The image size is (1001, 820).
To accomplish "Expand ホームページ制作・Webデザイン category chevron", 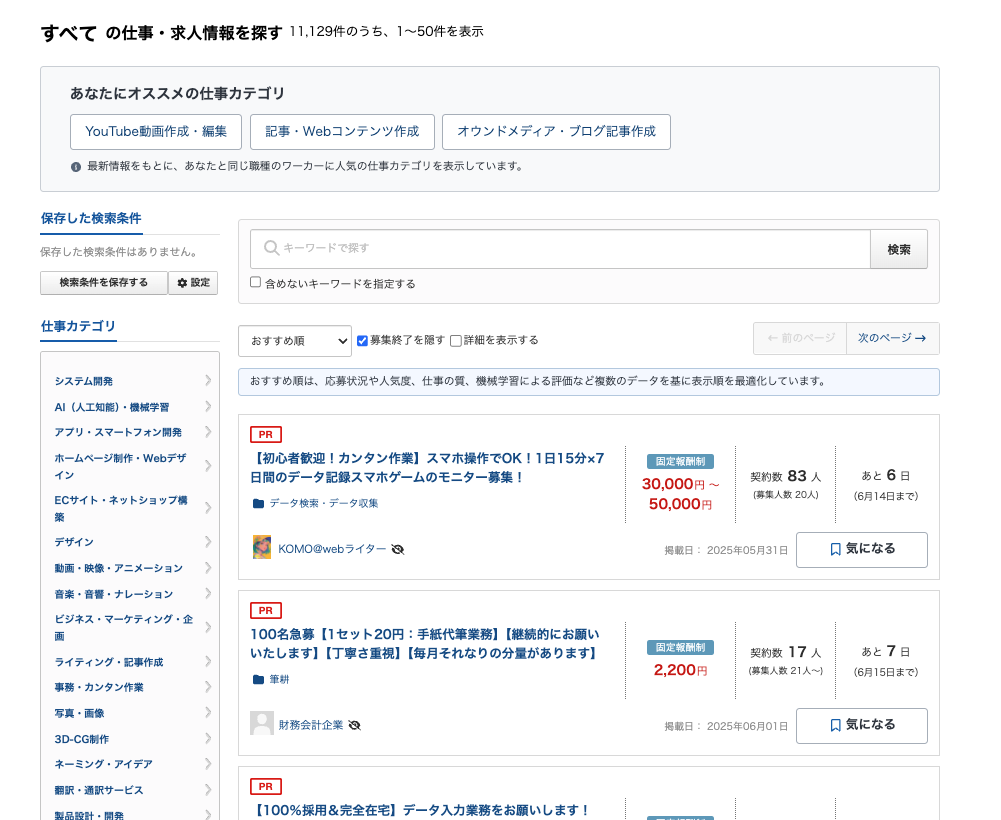I will tap(208, 466).
